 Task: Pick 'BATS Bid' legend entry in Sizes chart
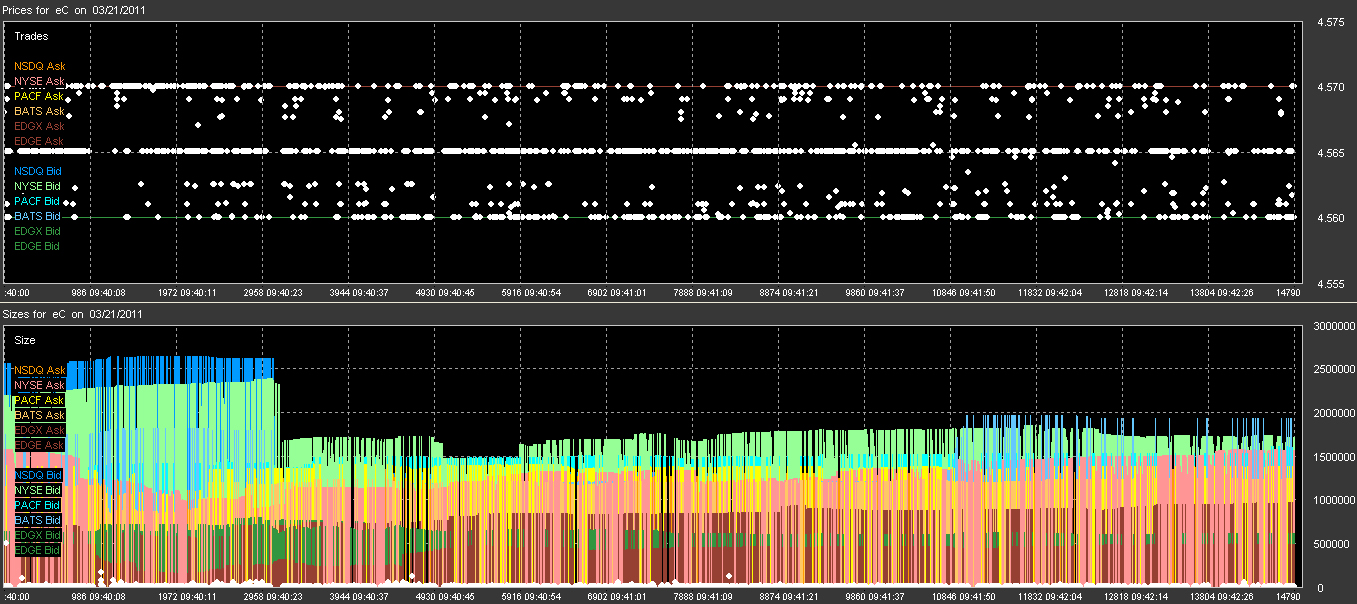(38, 520)
